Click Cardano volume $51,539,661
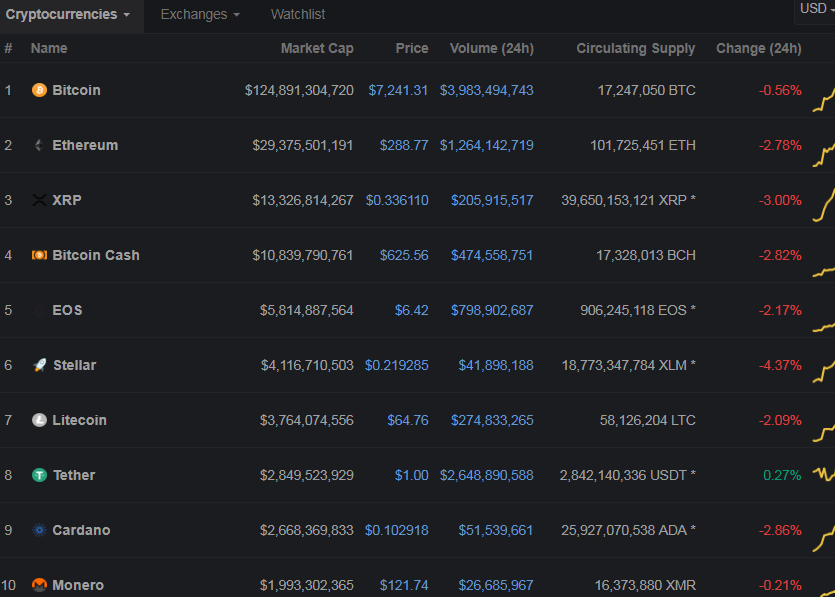835x597 pixels. [x=496, y=530]
